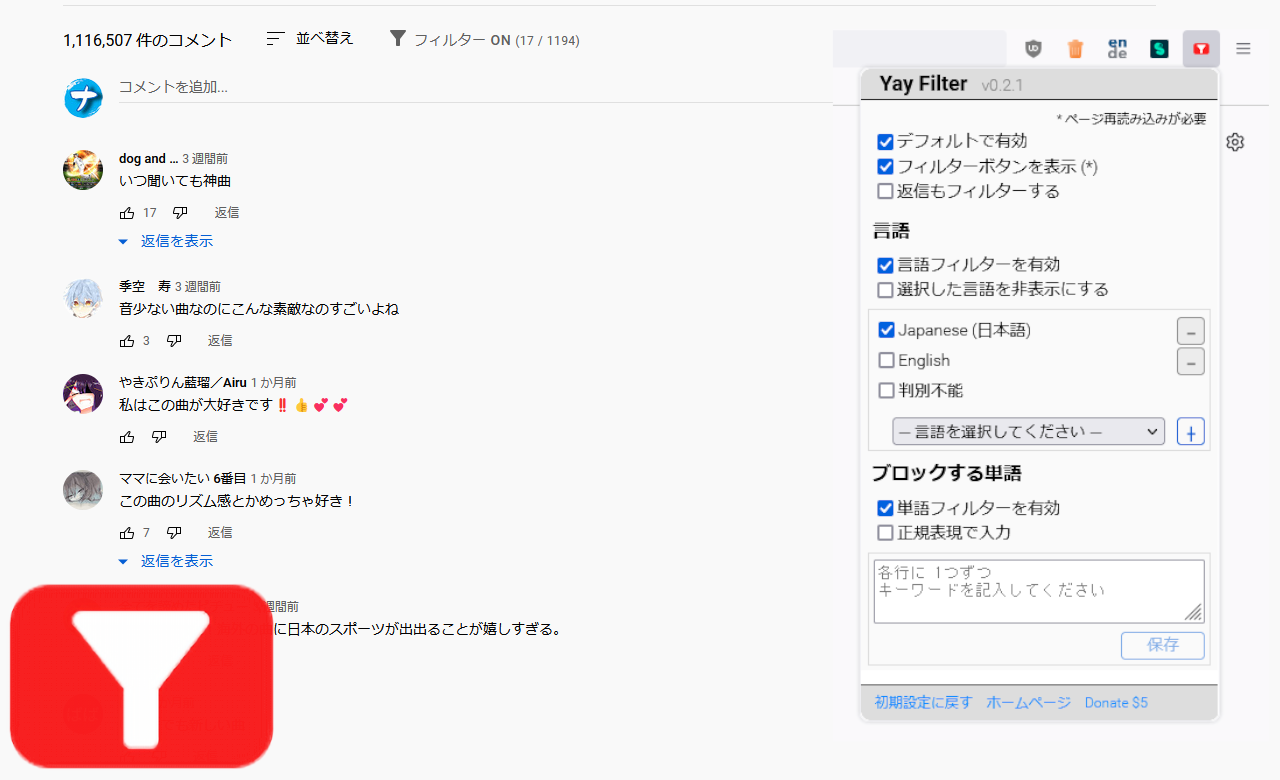The height and width of the screenshot is (780, 1280).
Task: Open the 並べ替え sort menu
Action: coord(311,39)
